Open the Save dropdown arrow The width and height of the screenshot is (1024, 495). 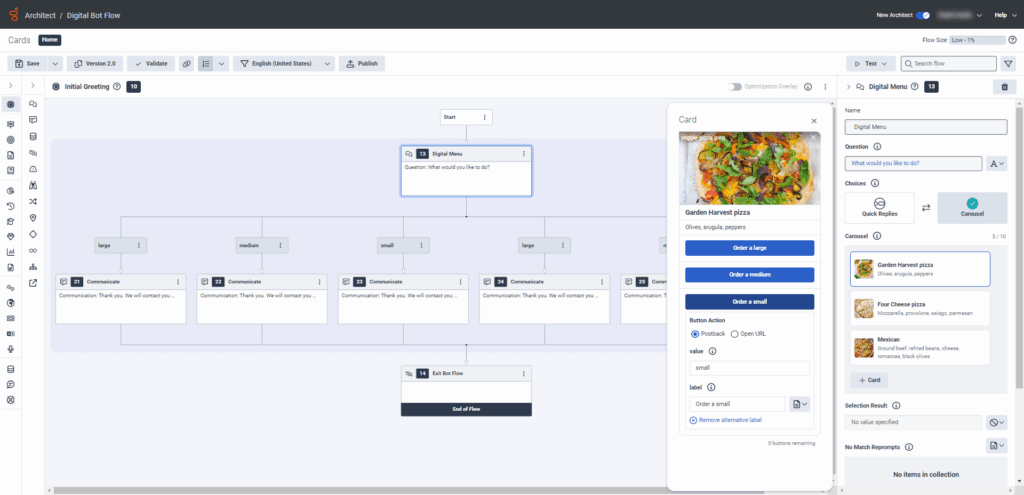(54, 64)
